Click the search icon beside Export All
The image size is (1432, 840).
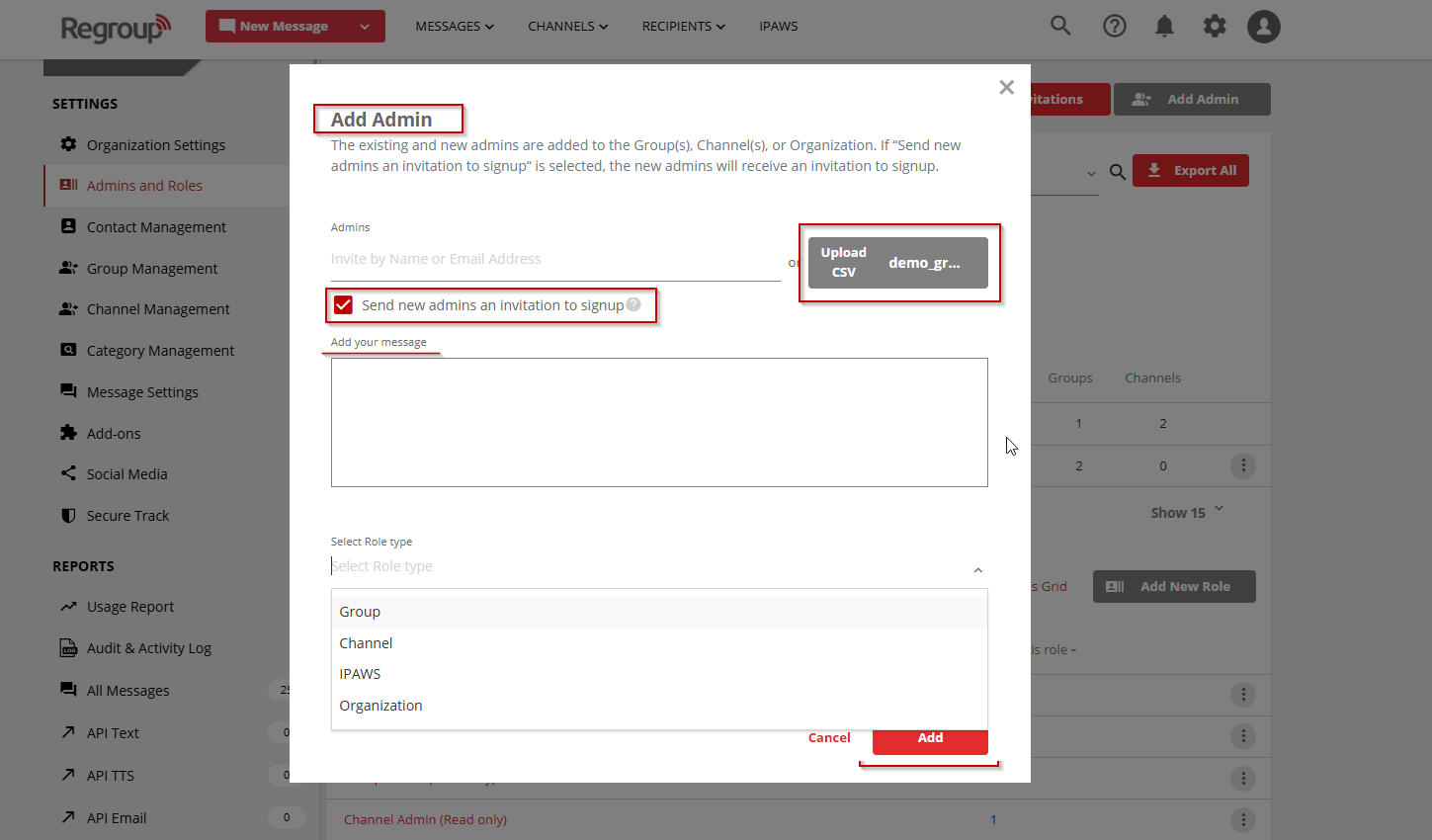pos(1118,172)
